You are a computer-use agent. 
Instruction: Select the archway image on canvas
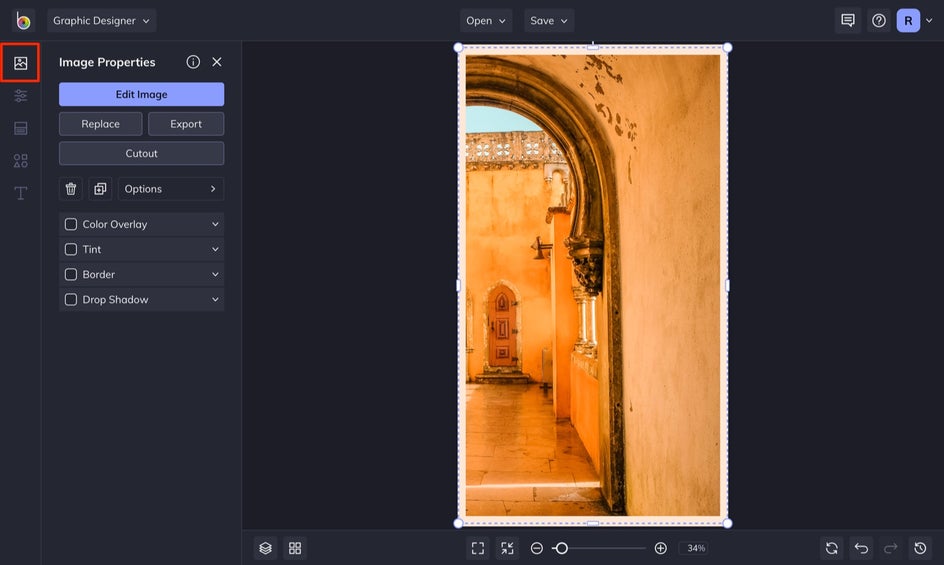(592, 286)
